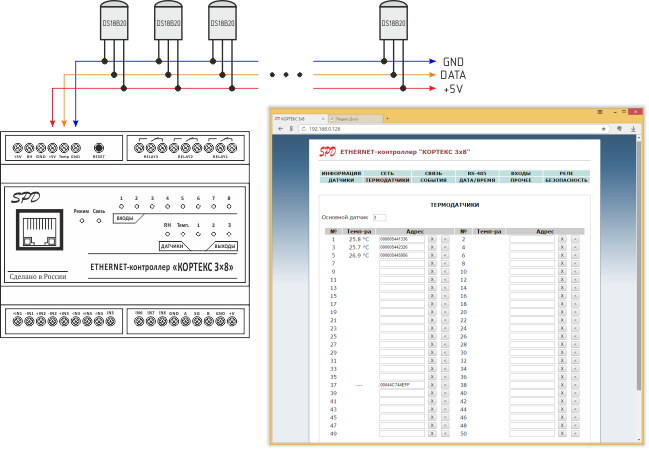This screenshot has height=450, width=649.
Task: Click the X button for sensor 37
Action: click(x=432, y=385)
